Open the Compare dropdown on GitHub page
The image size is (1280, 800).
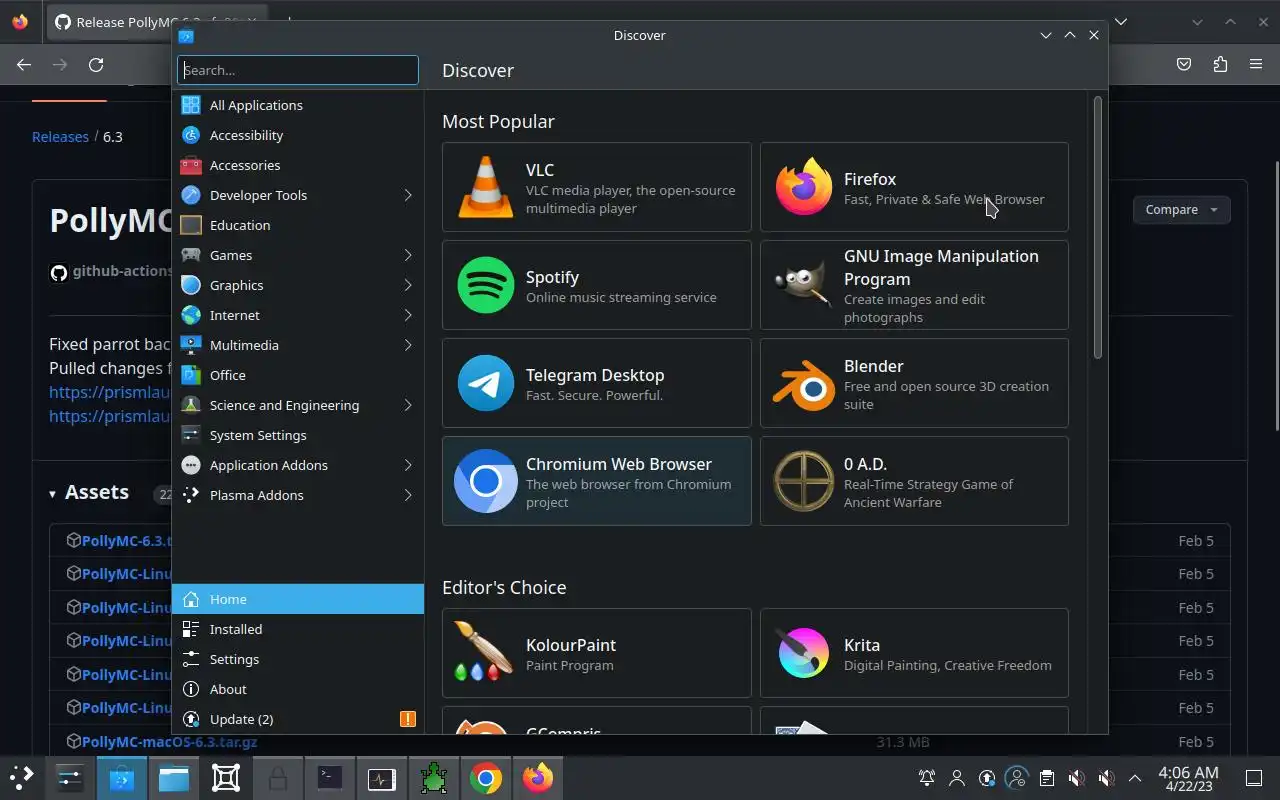[1181, 209]
